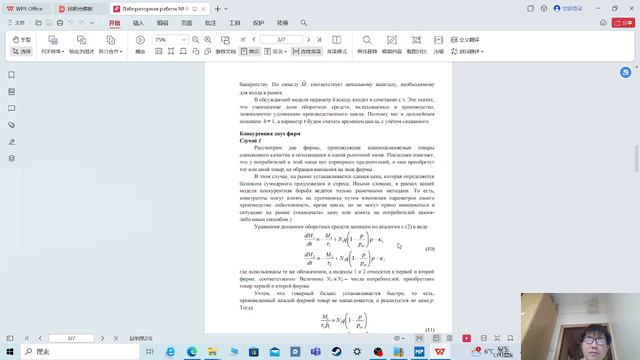This screenshot has width=640, height=360.
Task: Switch to the 工具 ribbon tab
Action: (x=234, y=23)
